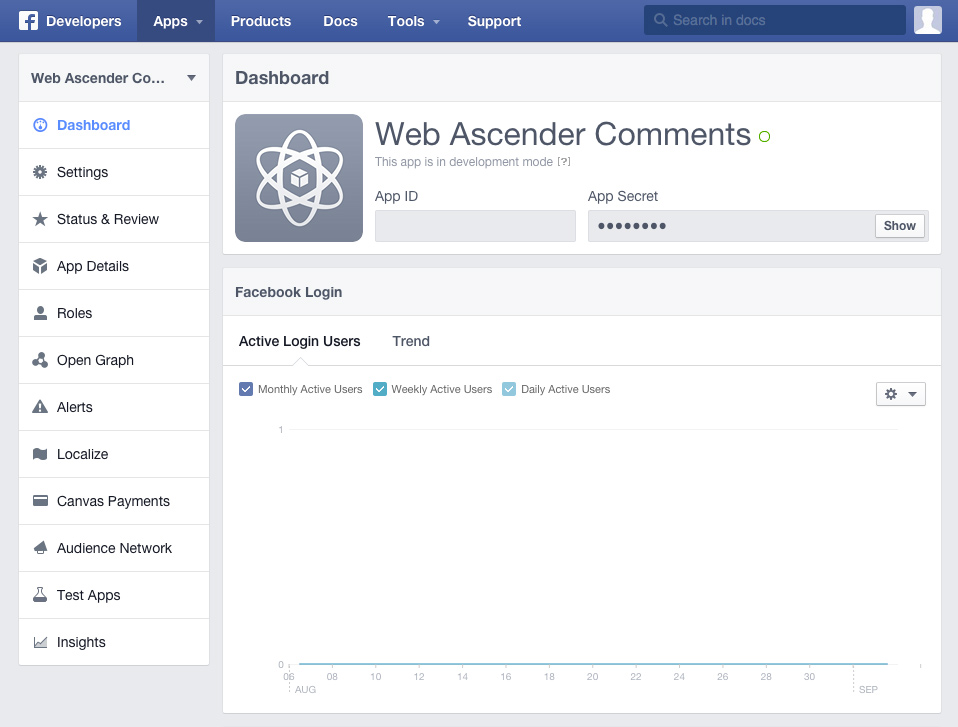Click the Settings gear sidebar icon

point(40,172)
